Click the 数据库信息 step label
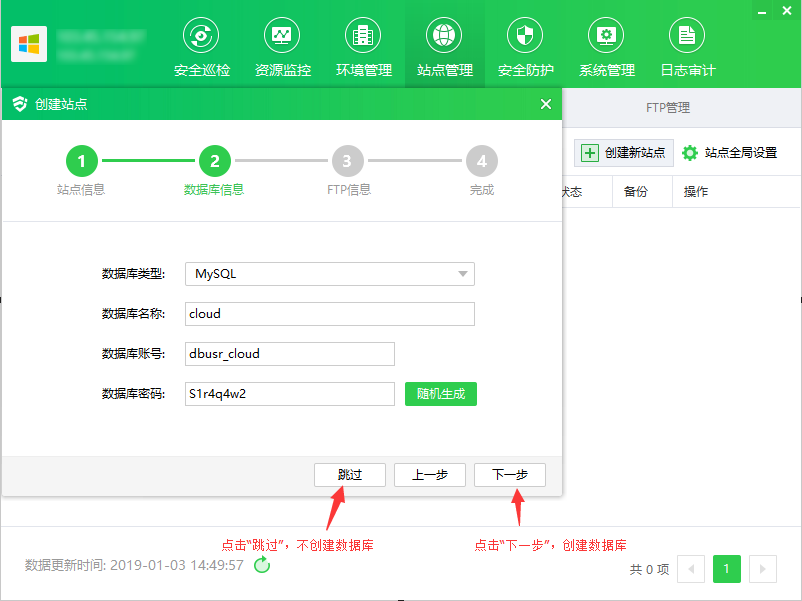Screen dimensions: 802x601 point(214,190)
